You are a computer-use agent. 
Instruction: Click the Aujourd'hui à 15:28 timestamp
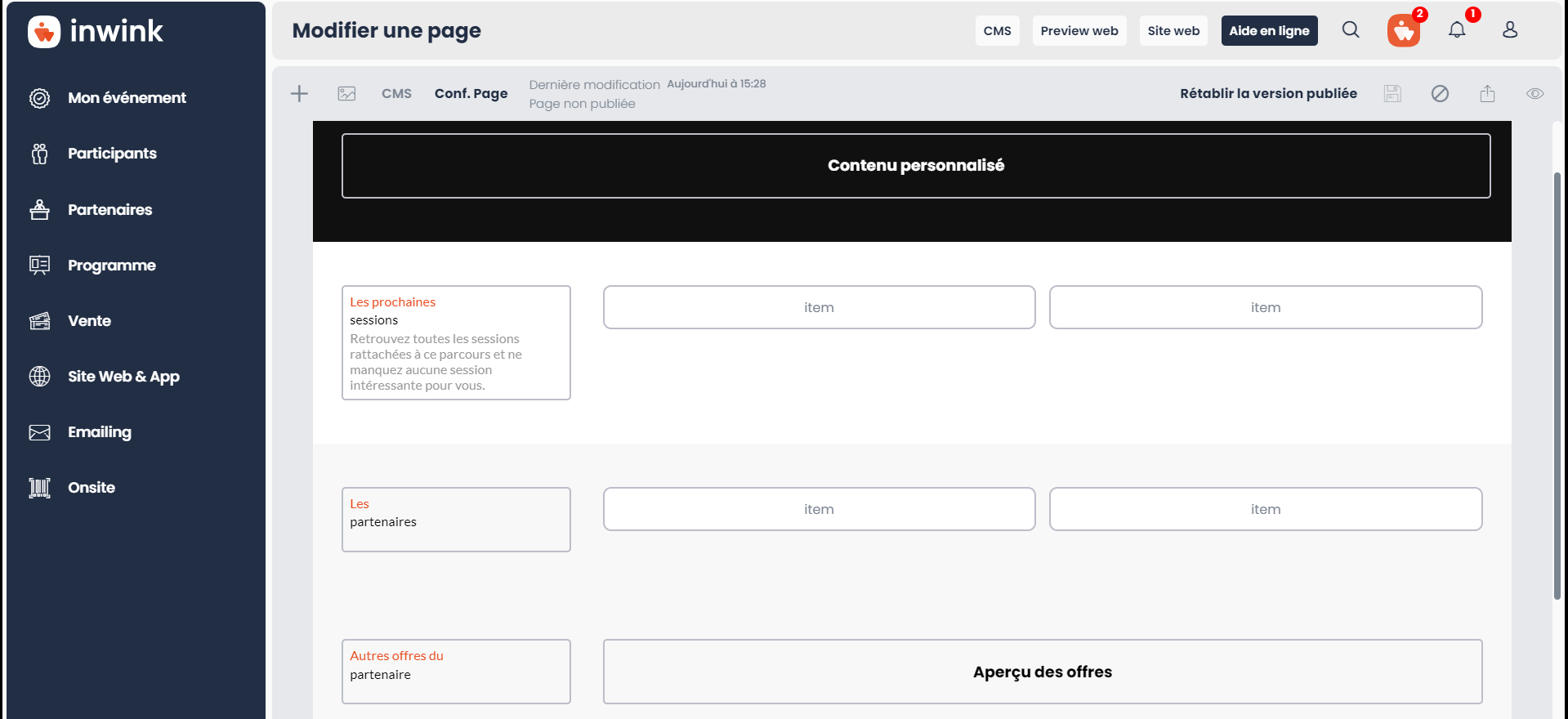717,84
